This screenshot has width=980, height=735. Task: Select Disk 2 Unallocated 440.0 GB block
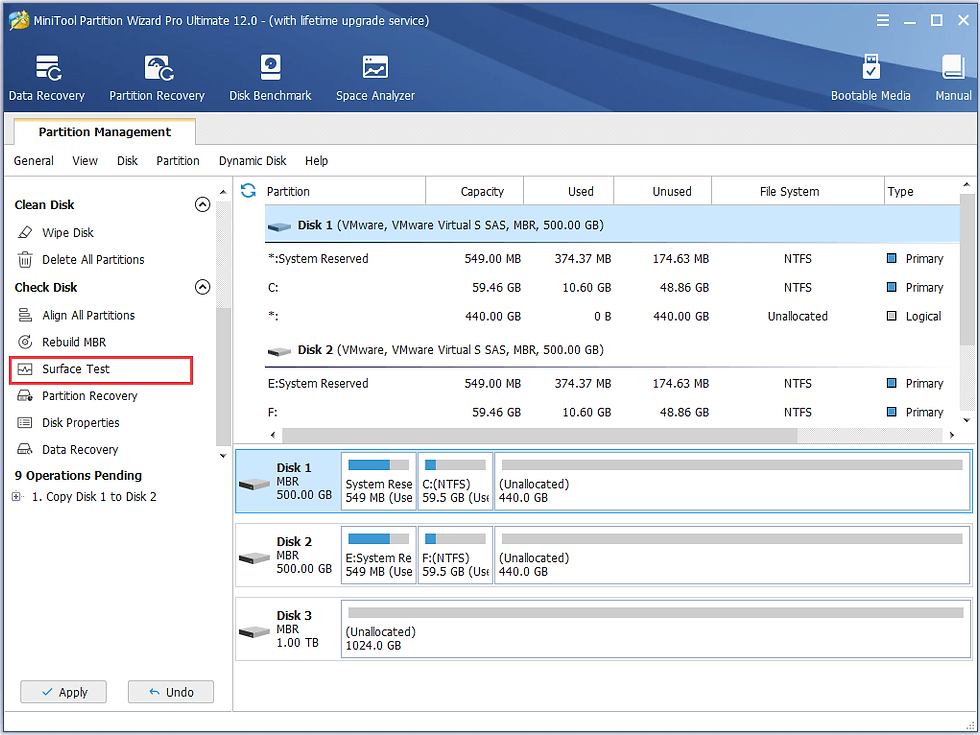(732, 555)
